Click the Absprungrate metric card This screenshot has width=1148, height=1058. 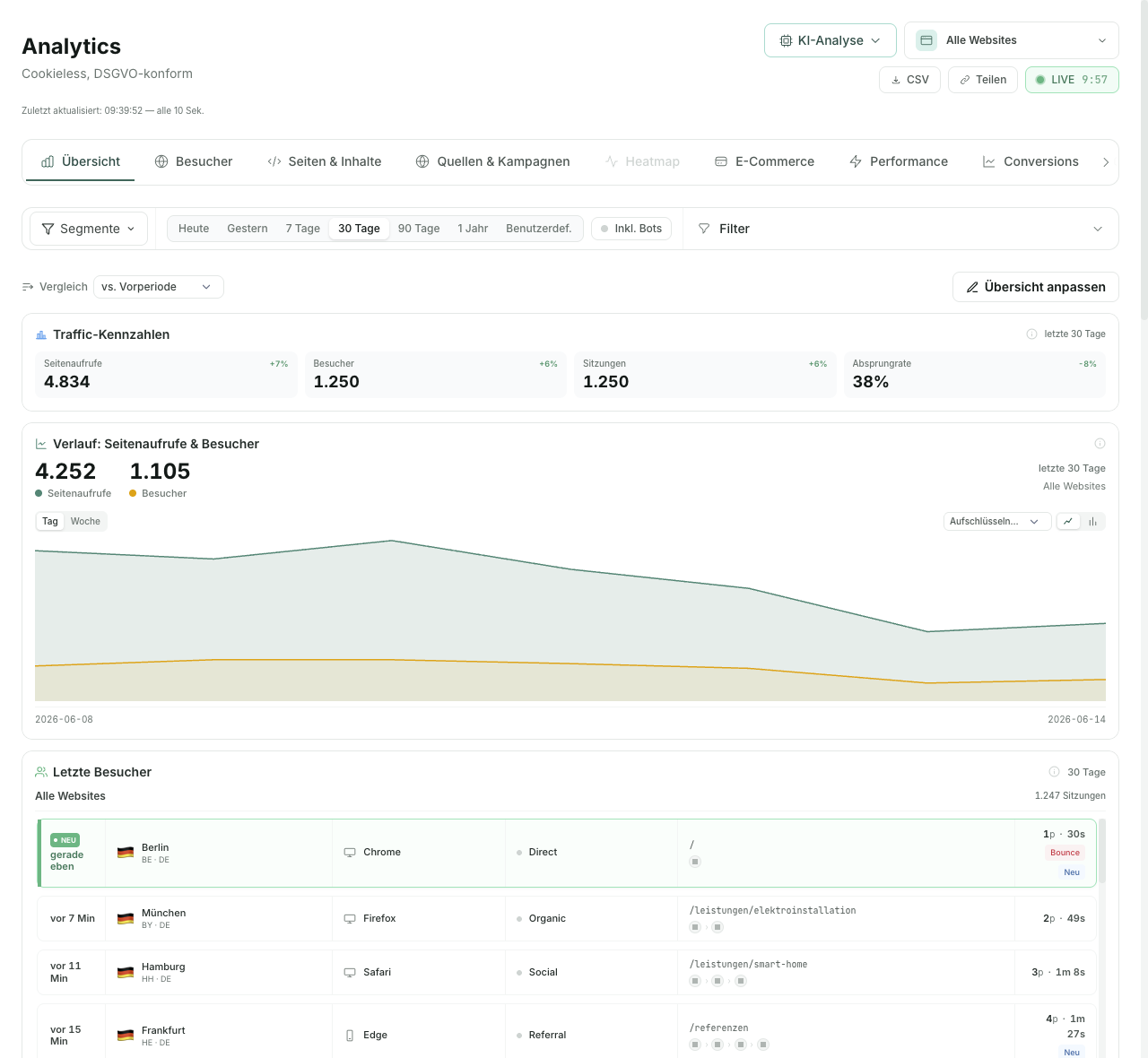coord(975,374)
